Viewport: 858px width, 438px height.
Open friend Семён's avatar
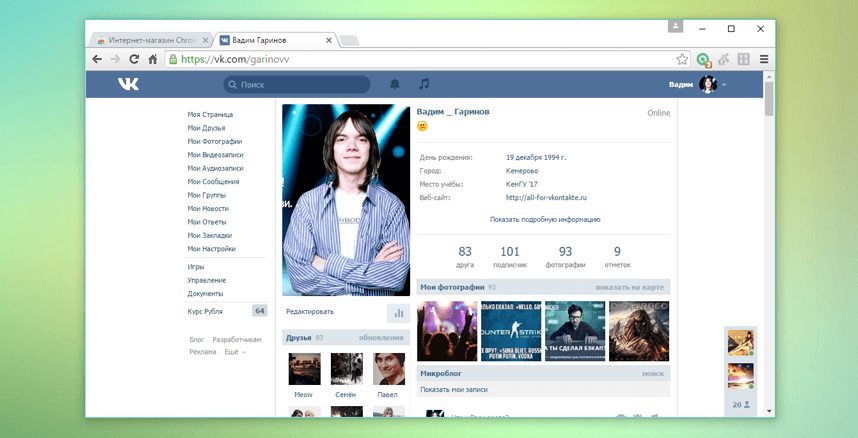[x=346, y=369]
